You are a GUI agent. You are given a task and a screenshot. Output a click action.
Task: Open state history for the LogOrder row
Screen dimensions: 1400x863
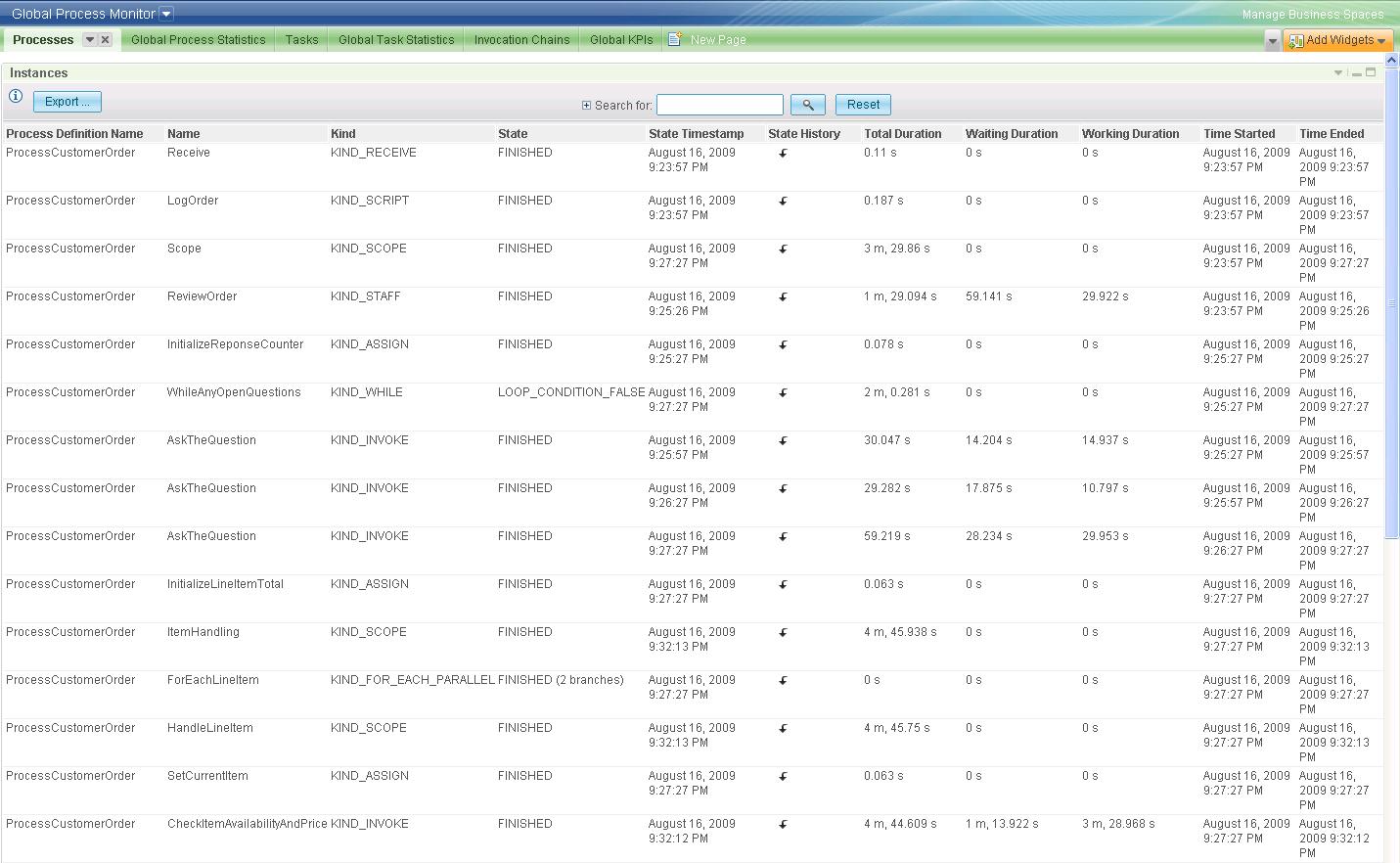click(783, 202)
